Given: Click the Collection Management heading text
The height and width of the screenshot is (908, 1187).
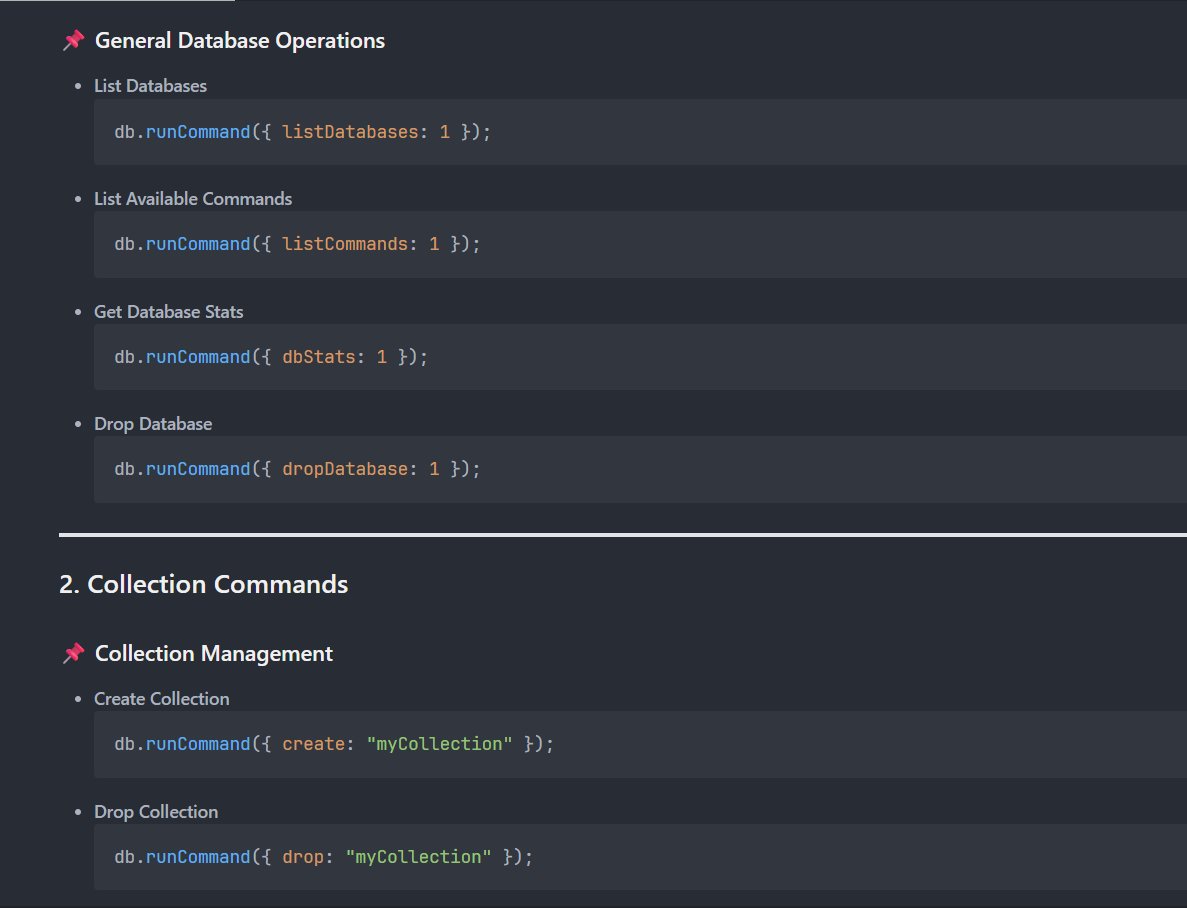Looking at the screenshot, I should (213, 654).
